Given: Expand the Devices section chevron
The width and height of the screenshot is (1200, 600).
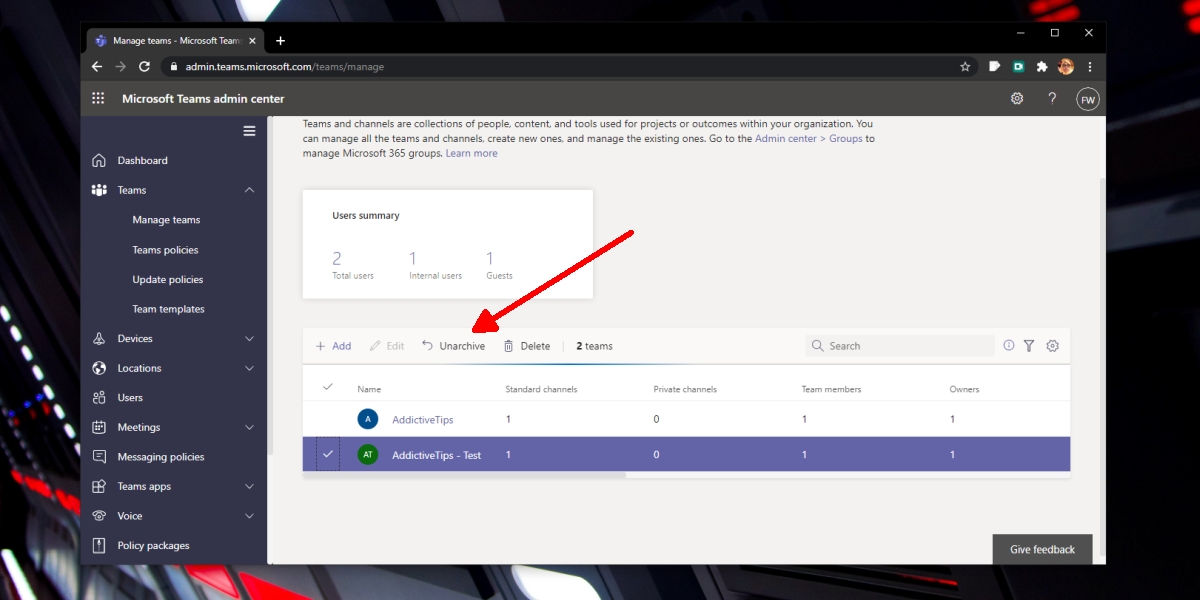Looking at the screenshot, I should point(249,339).
